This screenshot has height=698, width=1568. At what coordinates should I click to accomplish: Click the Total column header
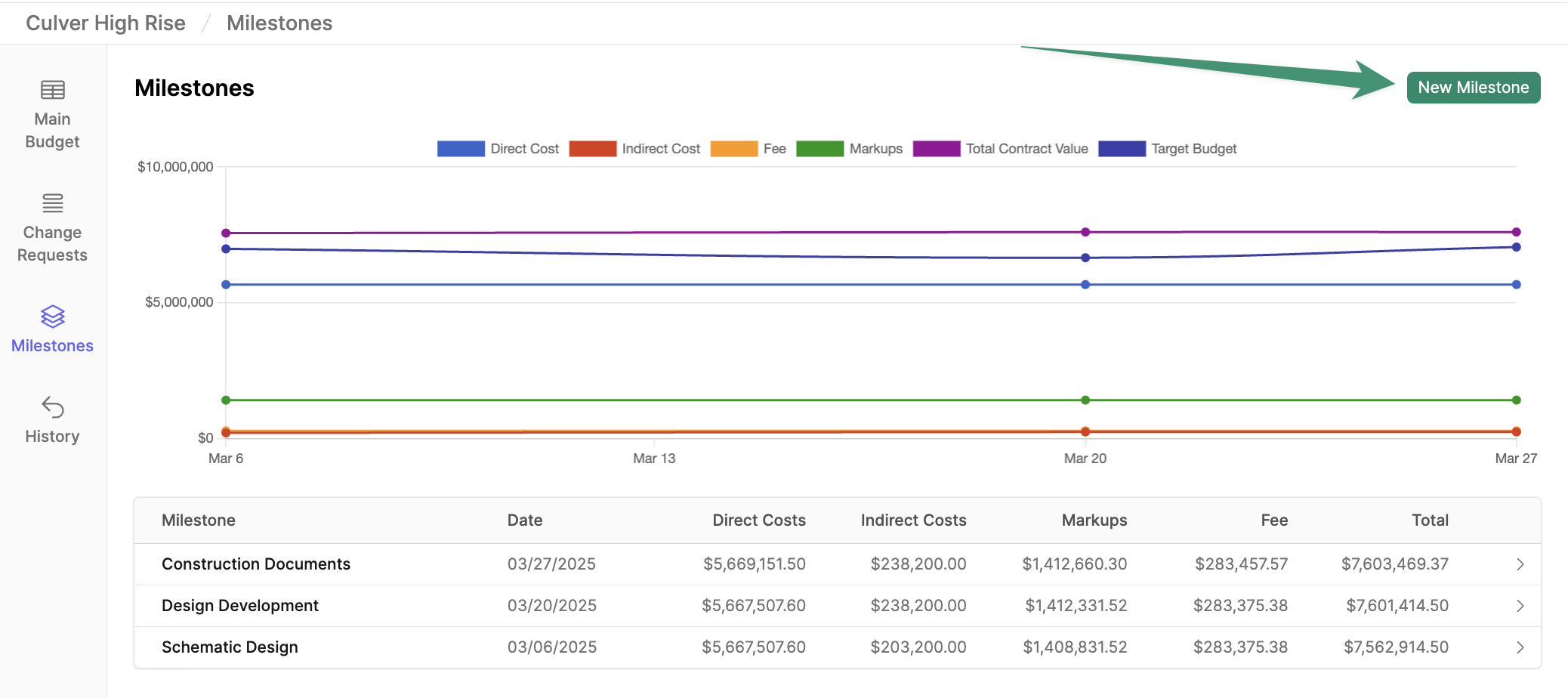(x=1431, y=520)
